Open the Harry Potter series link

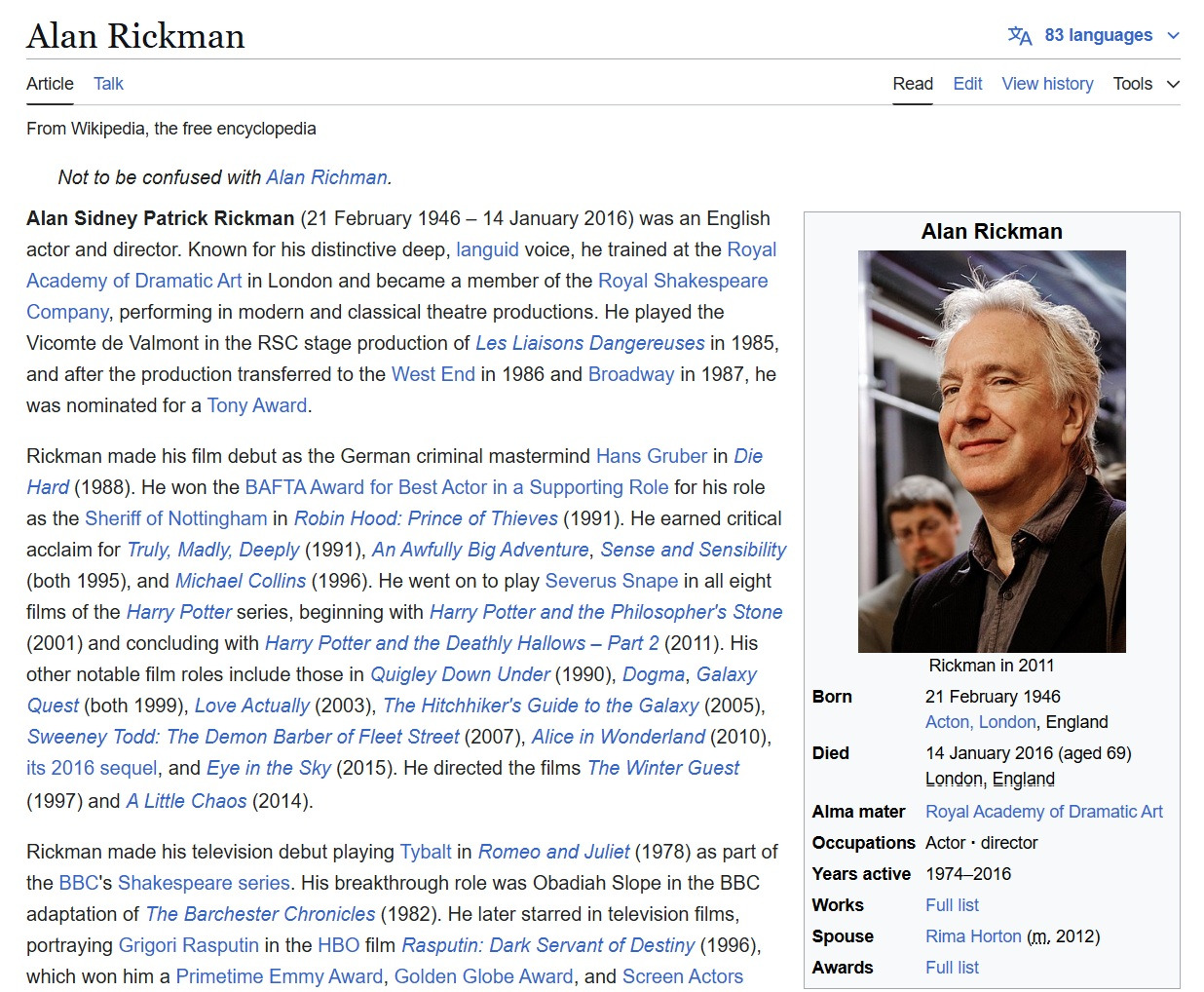(x=179, y=612)
